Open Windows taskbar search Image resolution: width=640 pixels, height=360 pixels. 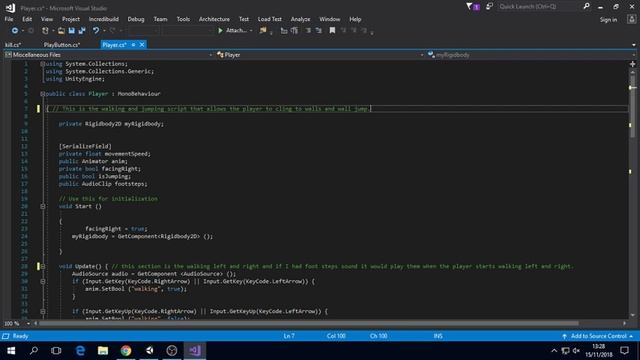pos(34,351)
